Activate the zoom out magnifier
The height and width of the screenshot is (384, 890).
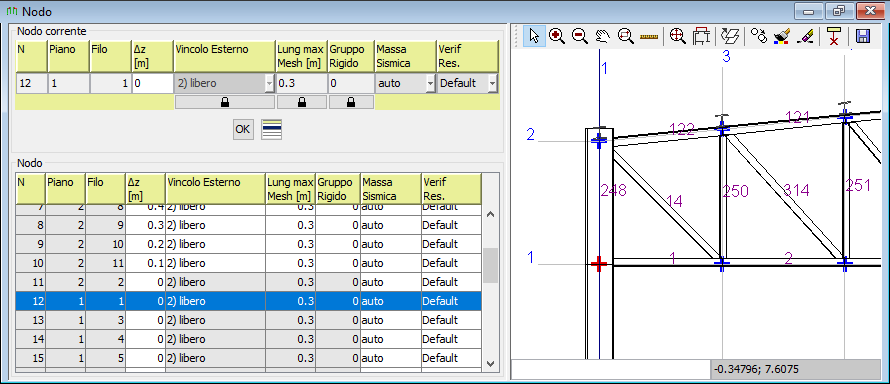click(580, 36)
